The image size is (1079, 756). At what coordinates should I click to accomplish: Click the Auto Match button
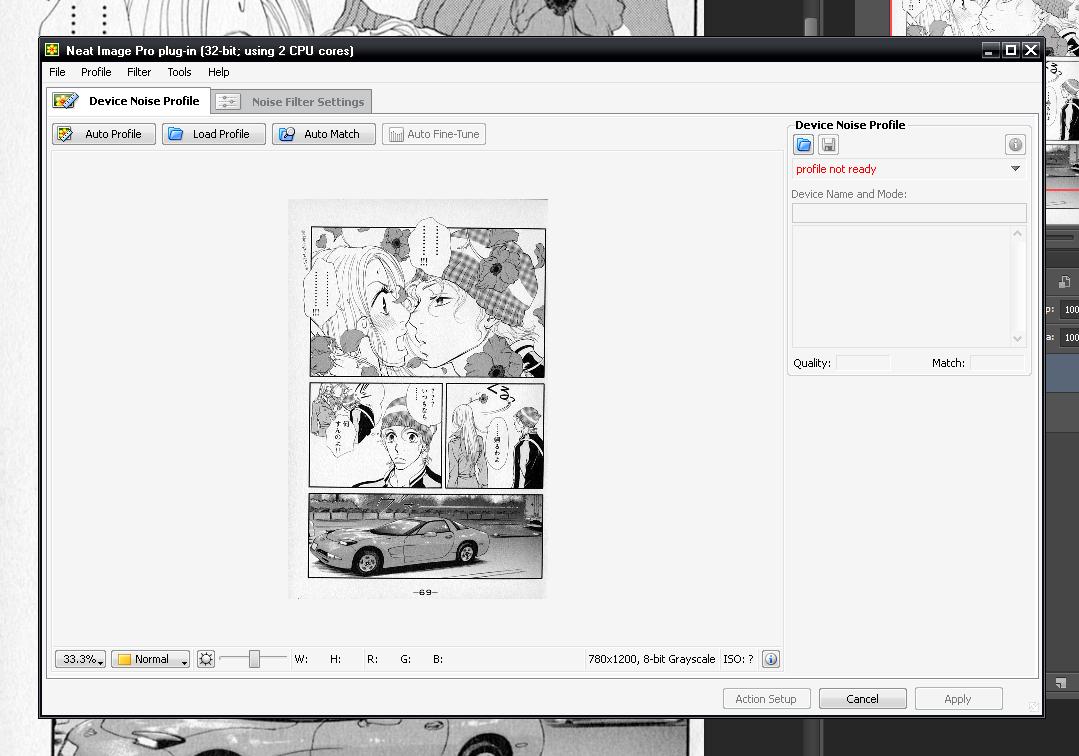(x=324, y=134)
